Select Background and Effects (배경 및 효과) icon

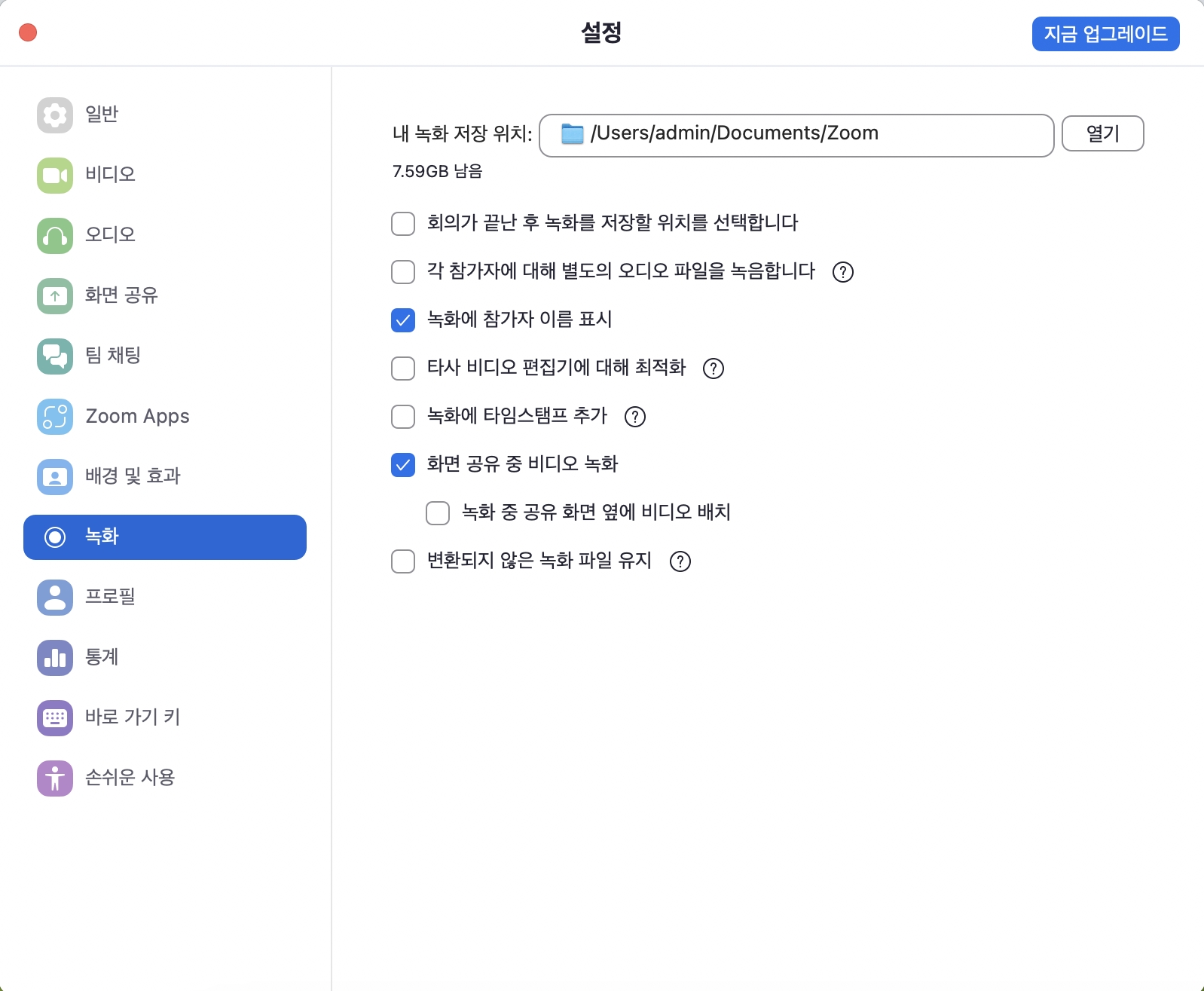click(x=55, y=477)
